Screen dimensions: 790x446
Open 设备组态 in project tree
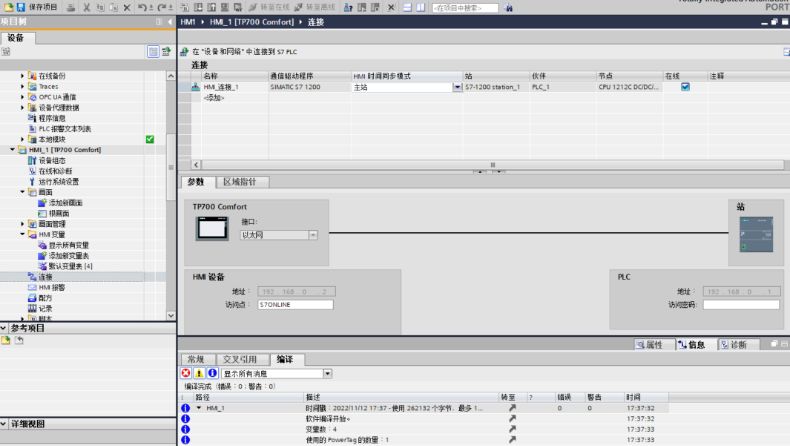[52, 160]
